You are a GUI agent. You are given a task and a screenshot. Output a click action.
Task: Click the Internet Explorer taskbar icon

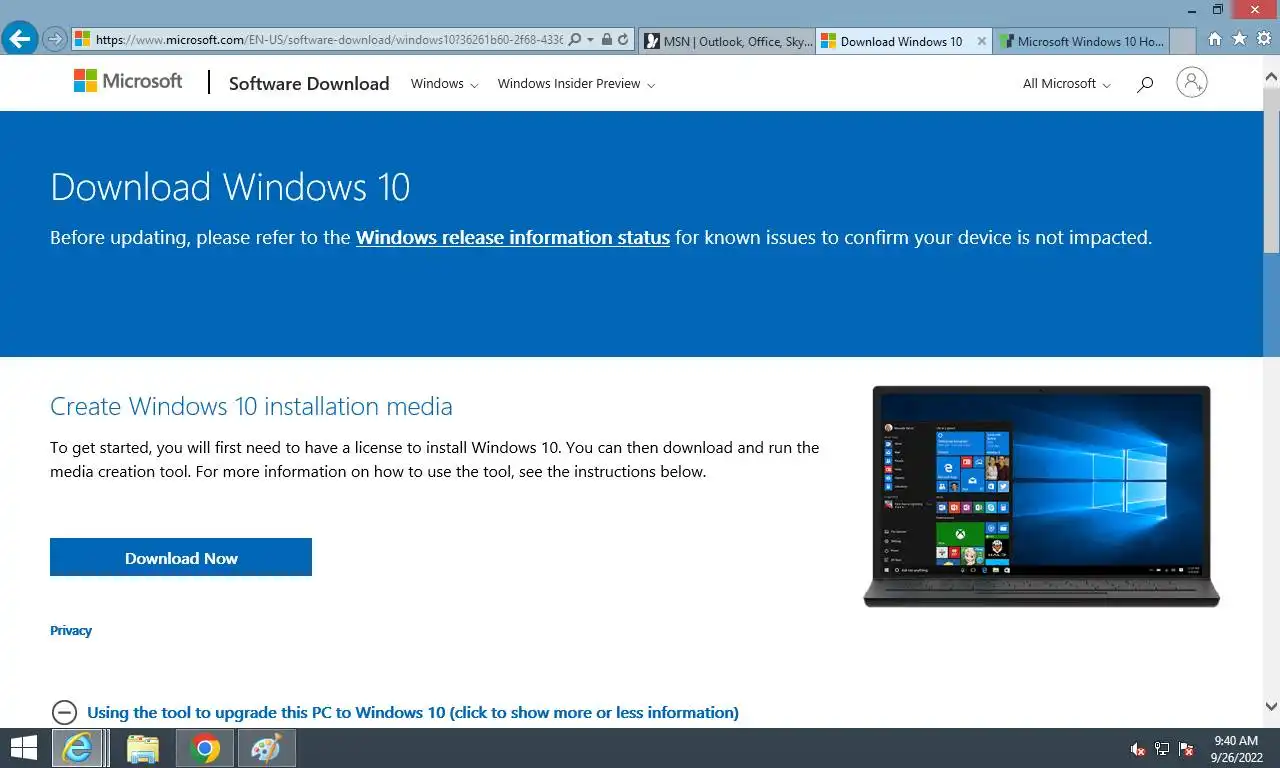77,748
